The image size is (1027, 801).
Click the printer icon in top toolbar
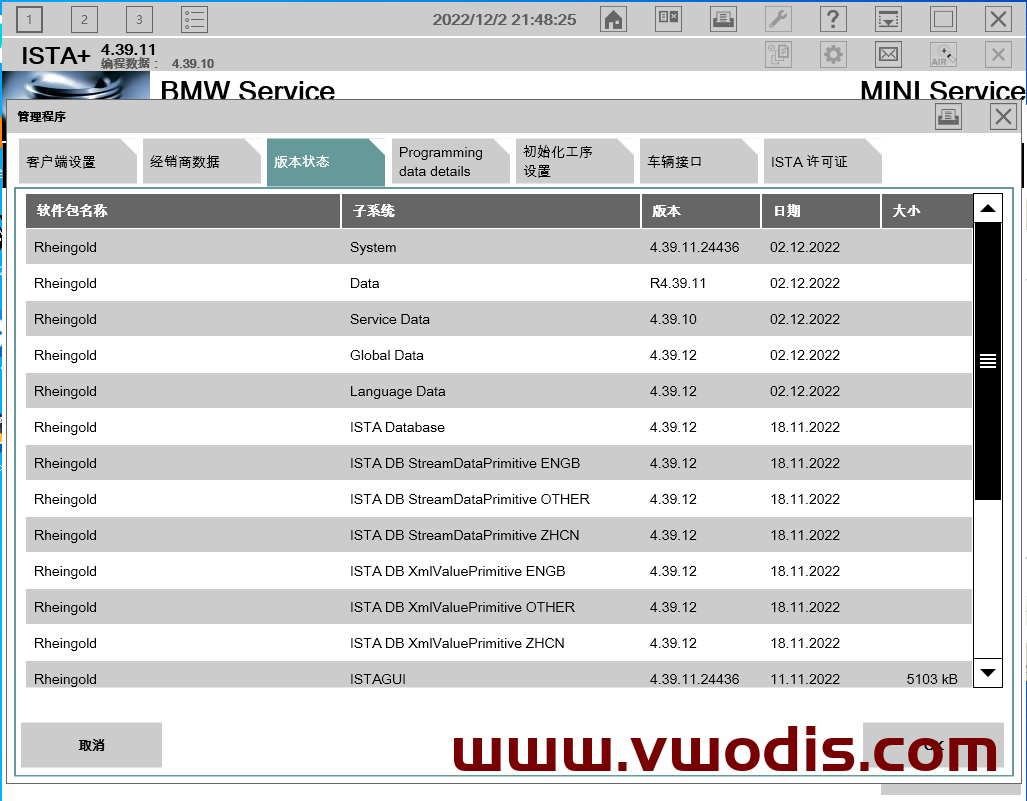click(x=723, y=19)
